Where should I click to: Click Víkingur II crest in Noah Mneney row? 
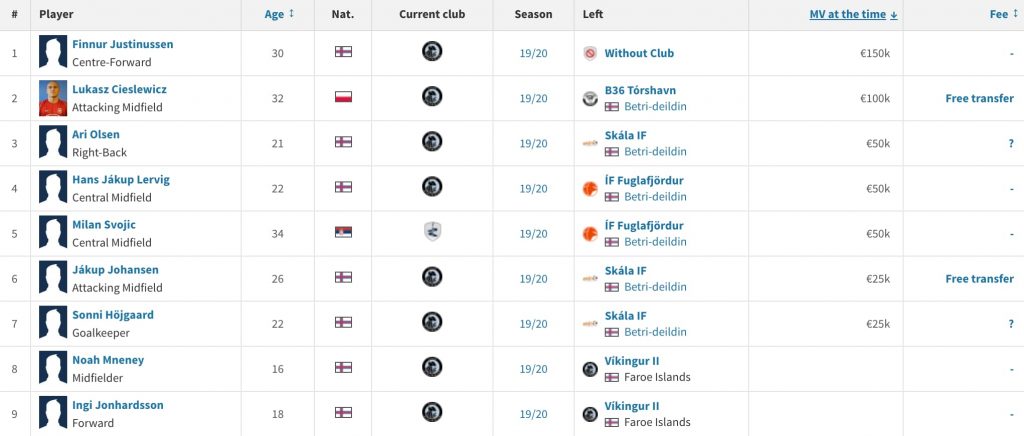(x=590, y=369)
